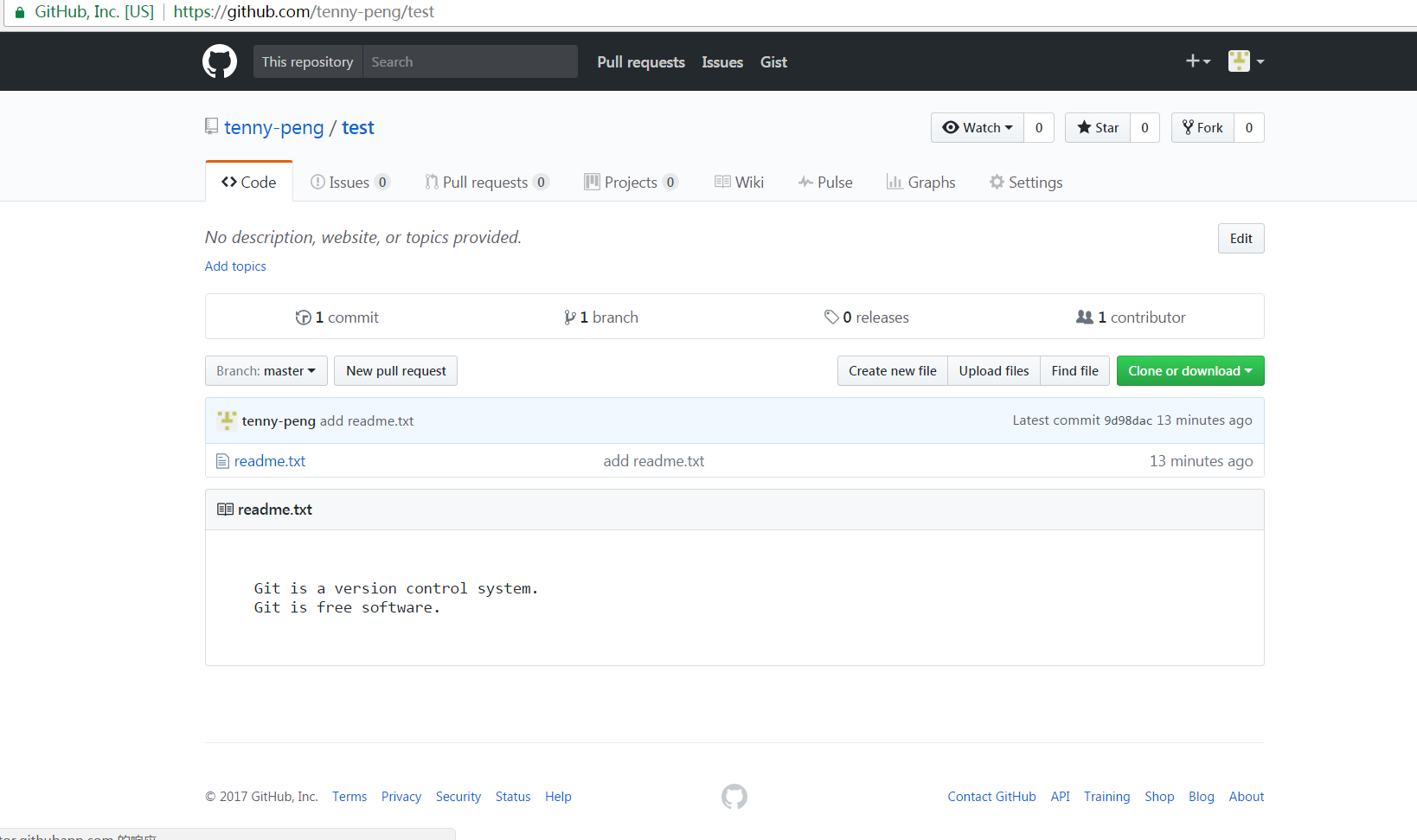Open the plus create-new dropdown
1417x840 pixels.
[1198, 61]
